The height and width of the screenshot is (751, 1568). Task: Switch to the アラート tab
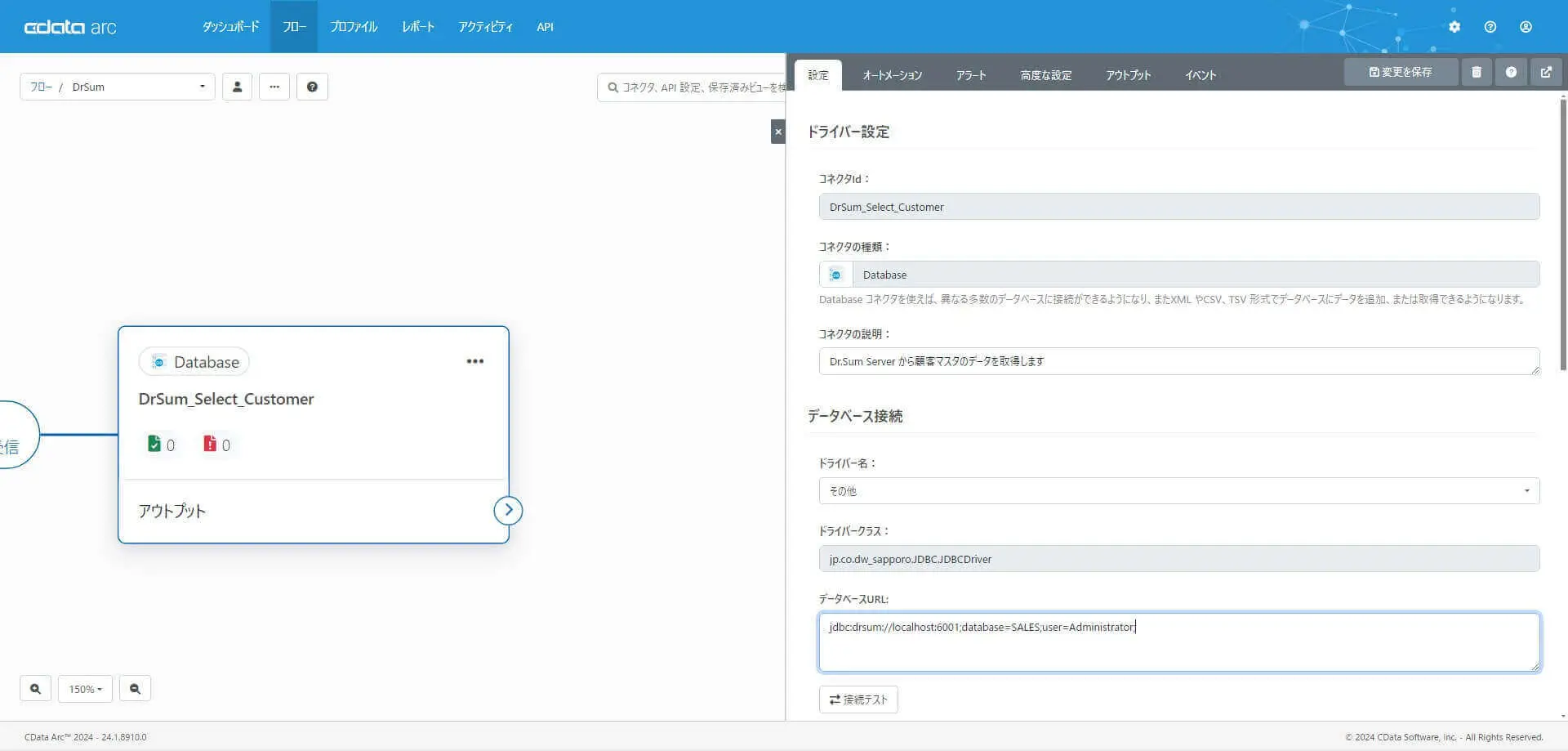click(x=971, y=75)
